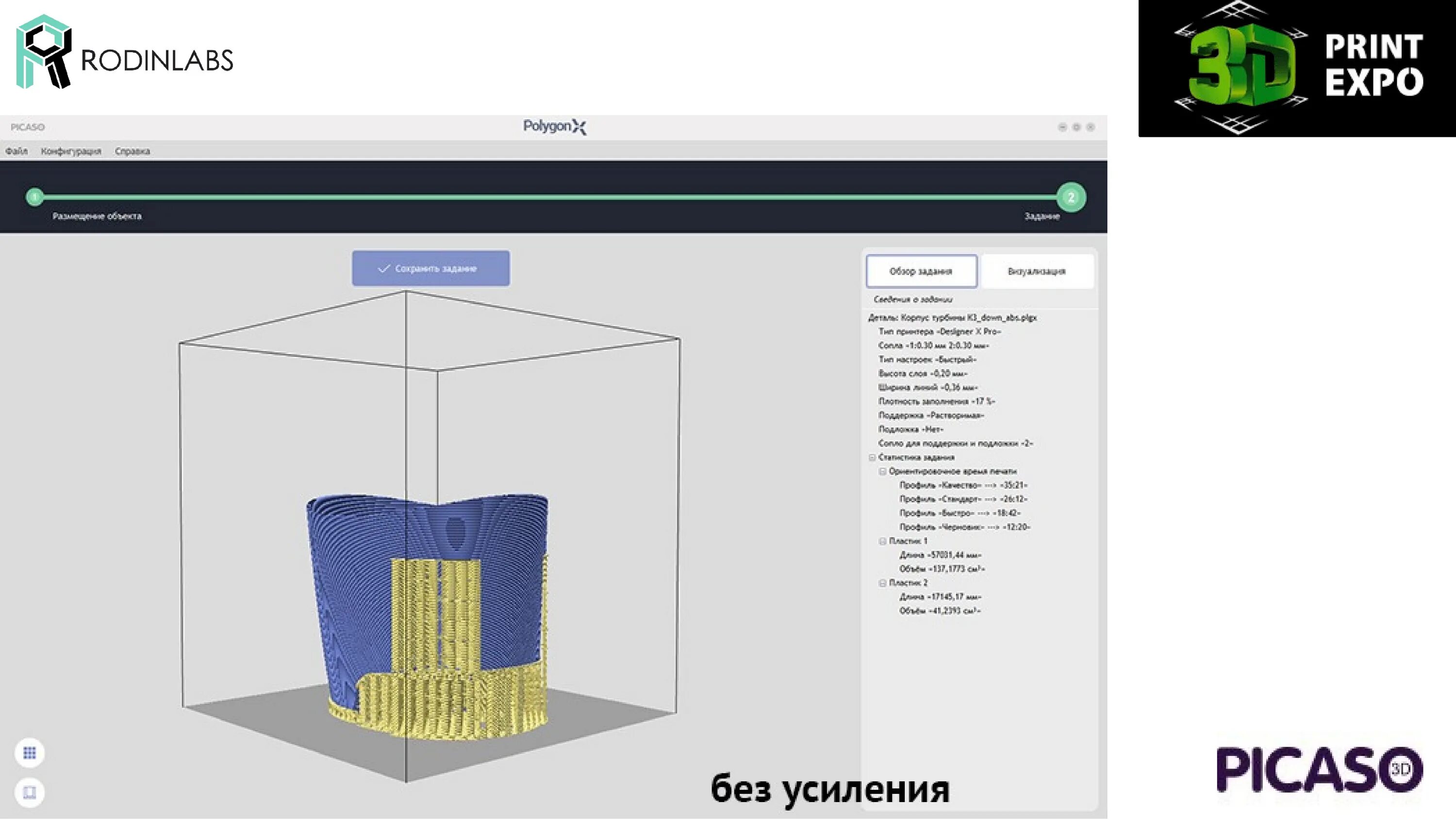Collapse the 'Статистика задания' tree node

click(872, 457)
